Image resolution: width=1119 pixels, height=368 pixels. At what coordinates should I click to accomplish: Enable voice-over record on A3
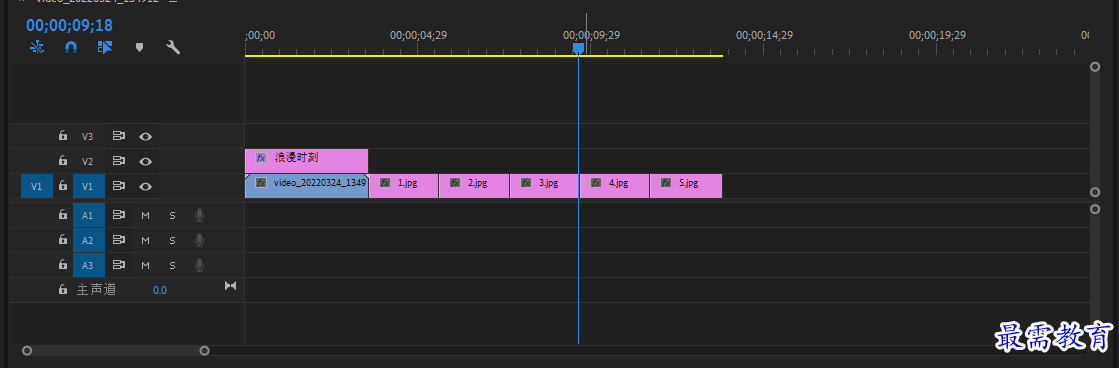coord(200,265)
